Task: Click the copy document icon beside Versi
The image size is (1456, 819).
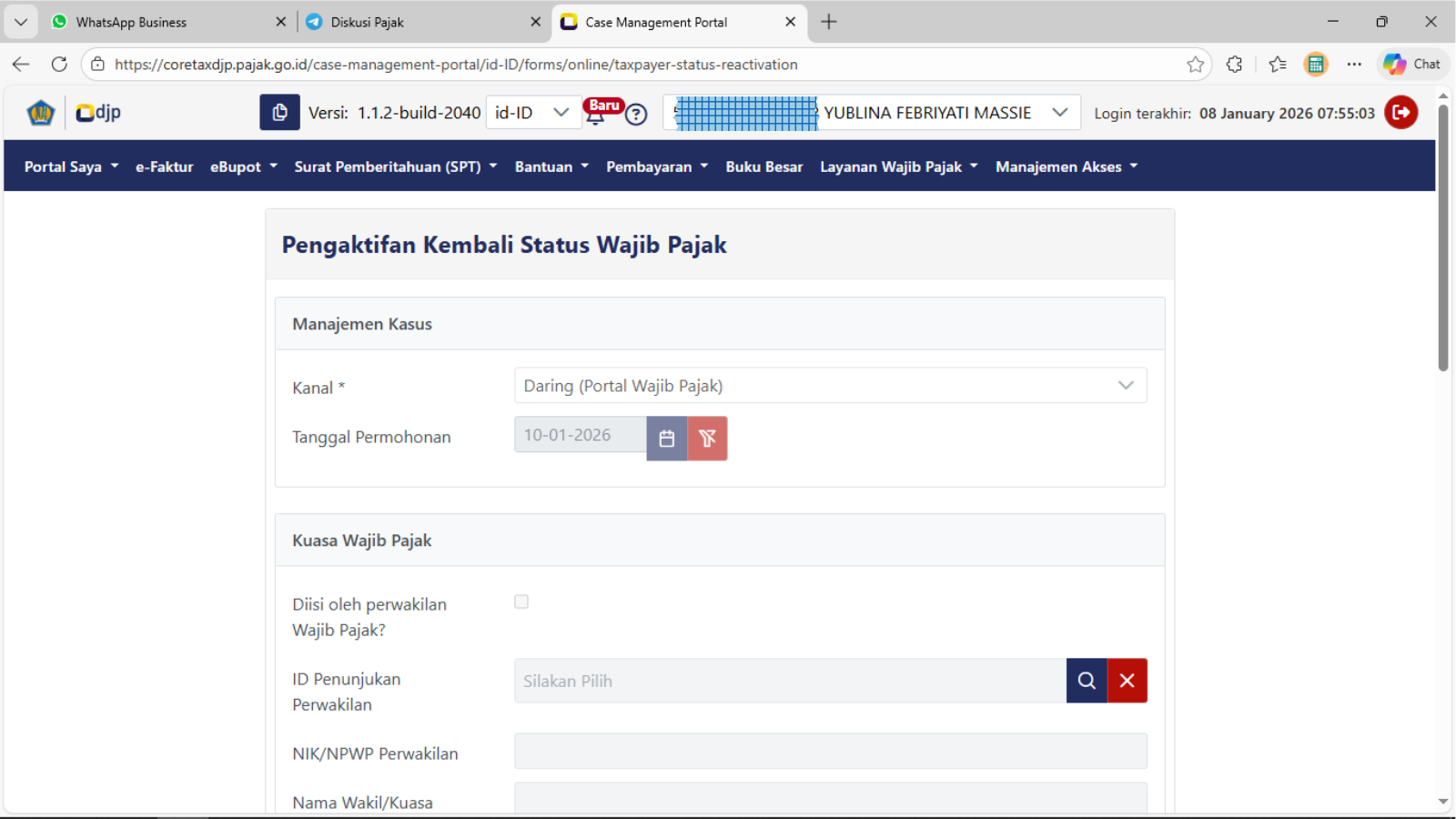Action: point(279,113)
